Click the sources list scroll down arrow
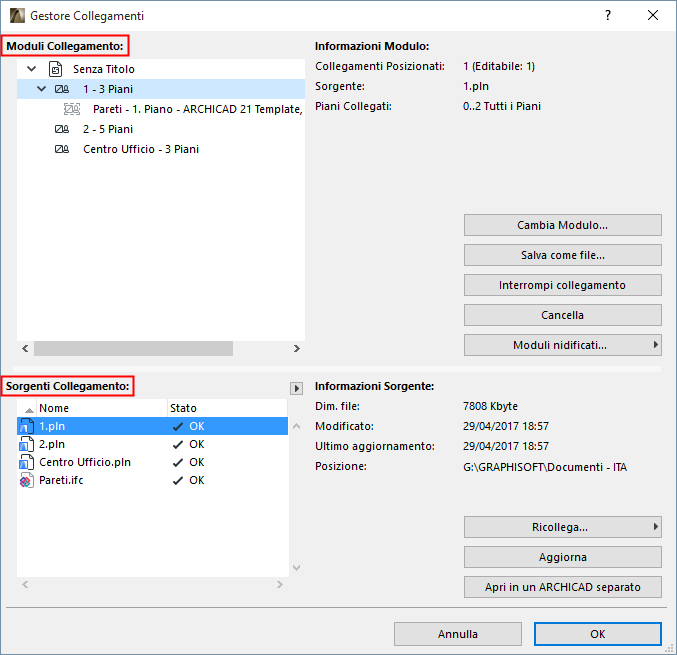This screenshot has width=677, height=655. [x=297, y=568]
